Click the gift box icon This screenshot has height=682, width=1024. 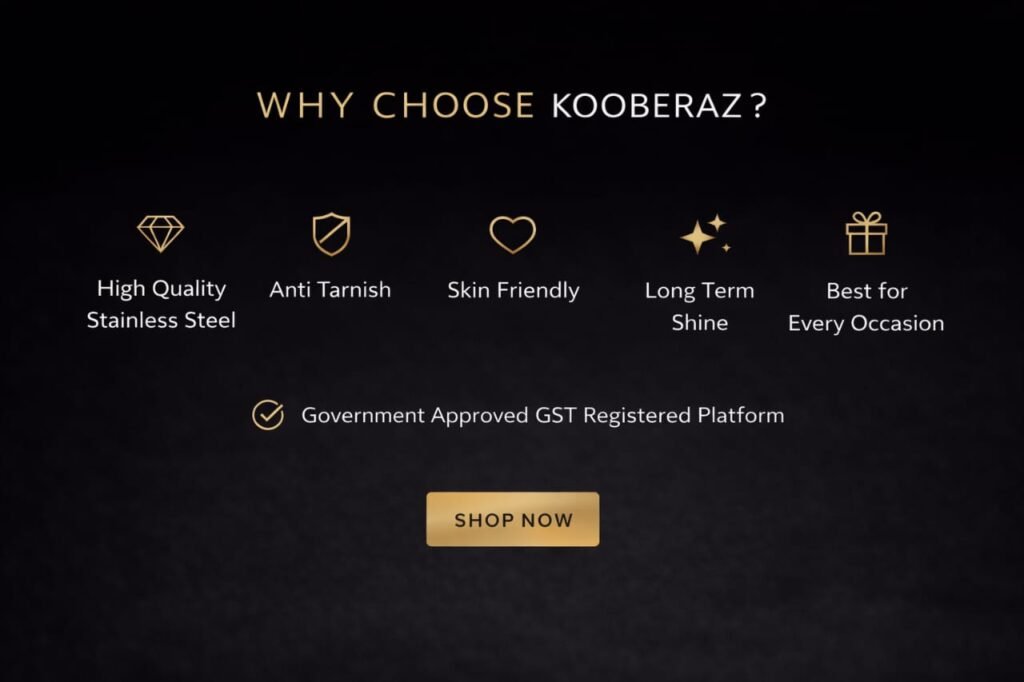click(x=866, y=234)
